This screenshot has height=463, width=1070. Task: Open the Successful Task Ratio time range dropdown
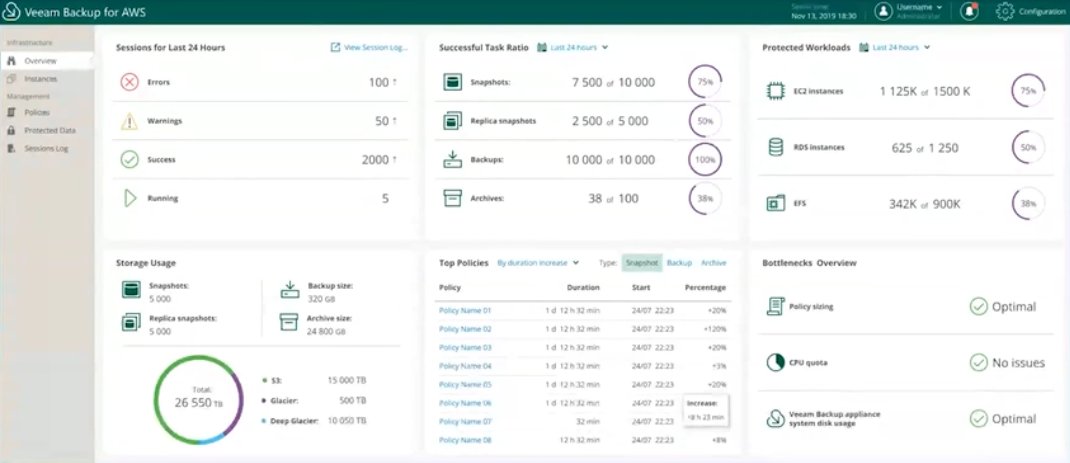[573, 48]
